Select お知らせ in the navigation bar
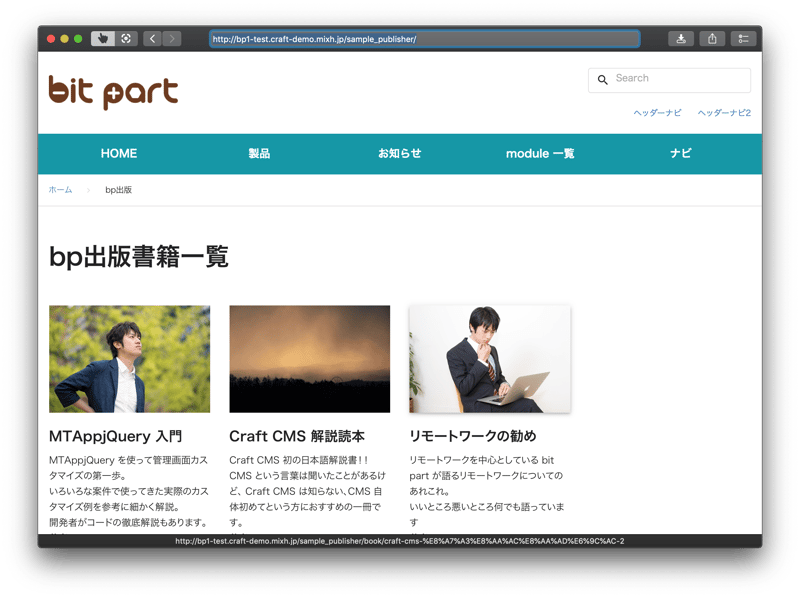Screen dimensions: 800x598 click(x=399, y=154)
